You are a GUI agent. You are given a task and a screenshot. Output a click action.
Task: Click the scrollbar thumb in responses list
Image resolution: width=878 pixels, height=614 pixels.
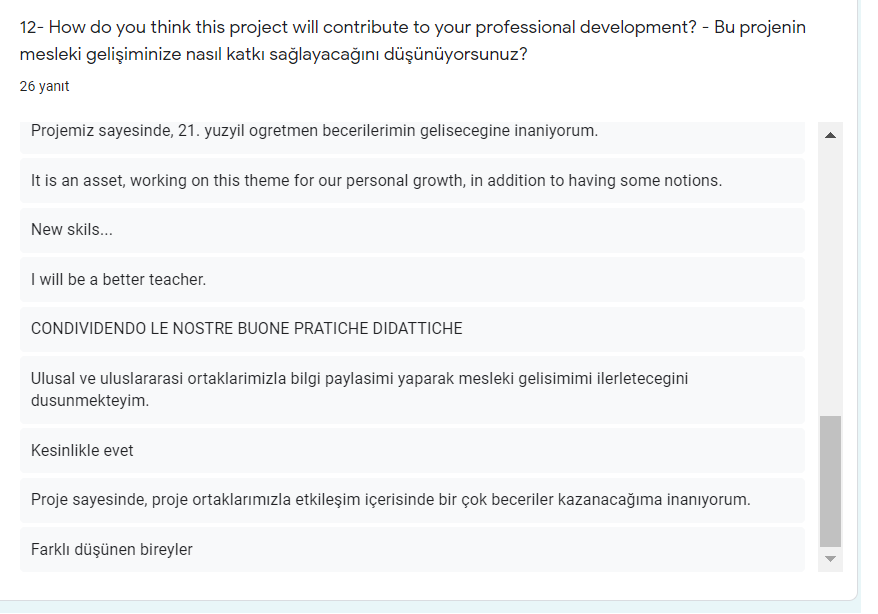(x=828, y=480)
